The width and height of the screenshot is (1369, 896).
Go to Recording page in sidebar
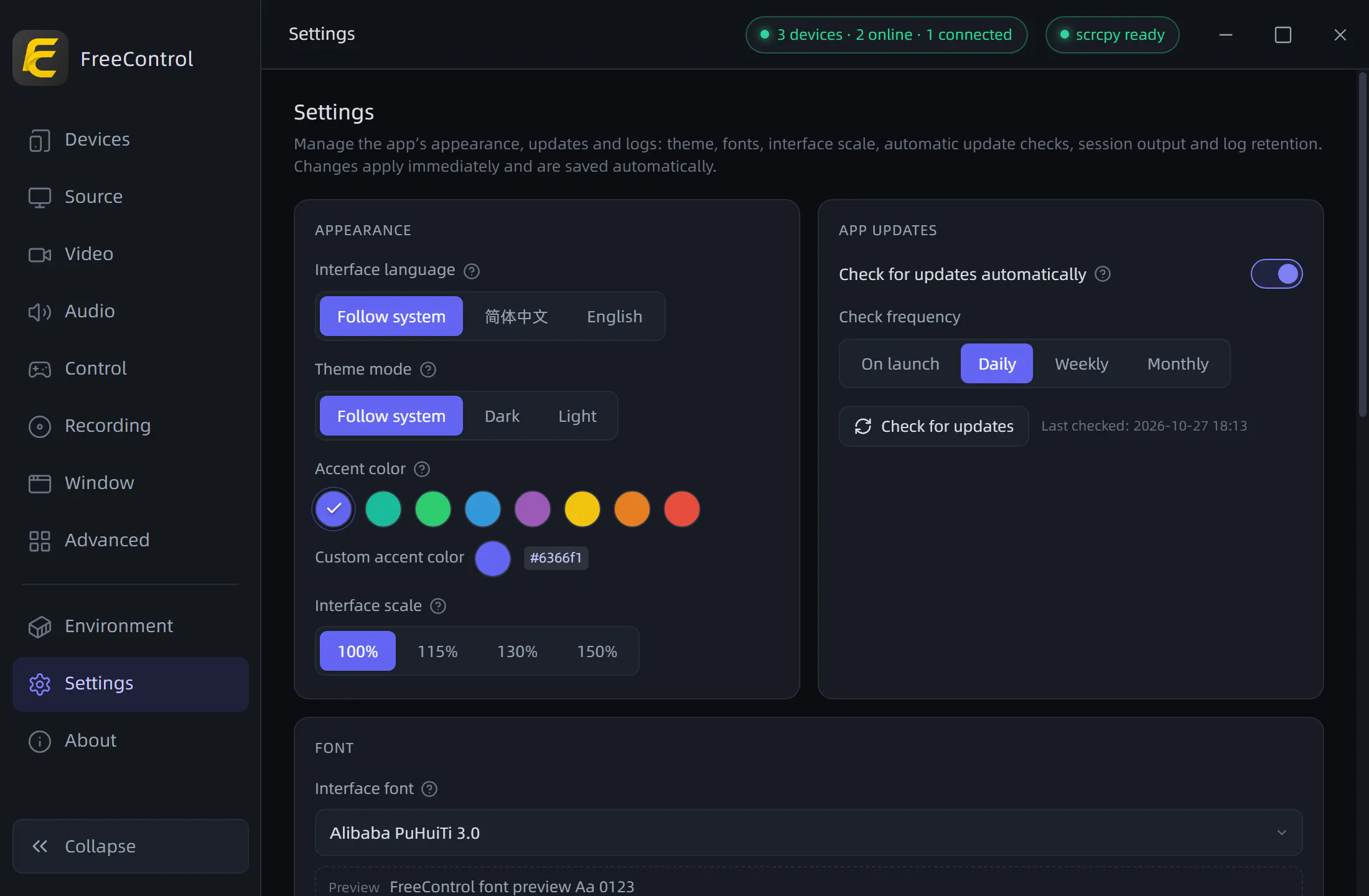pos(131,426)
